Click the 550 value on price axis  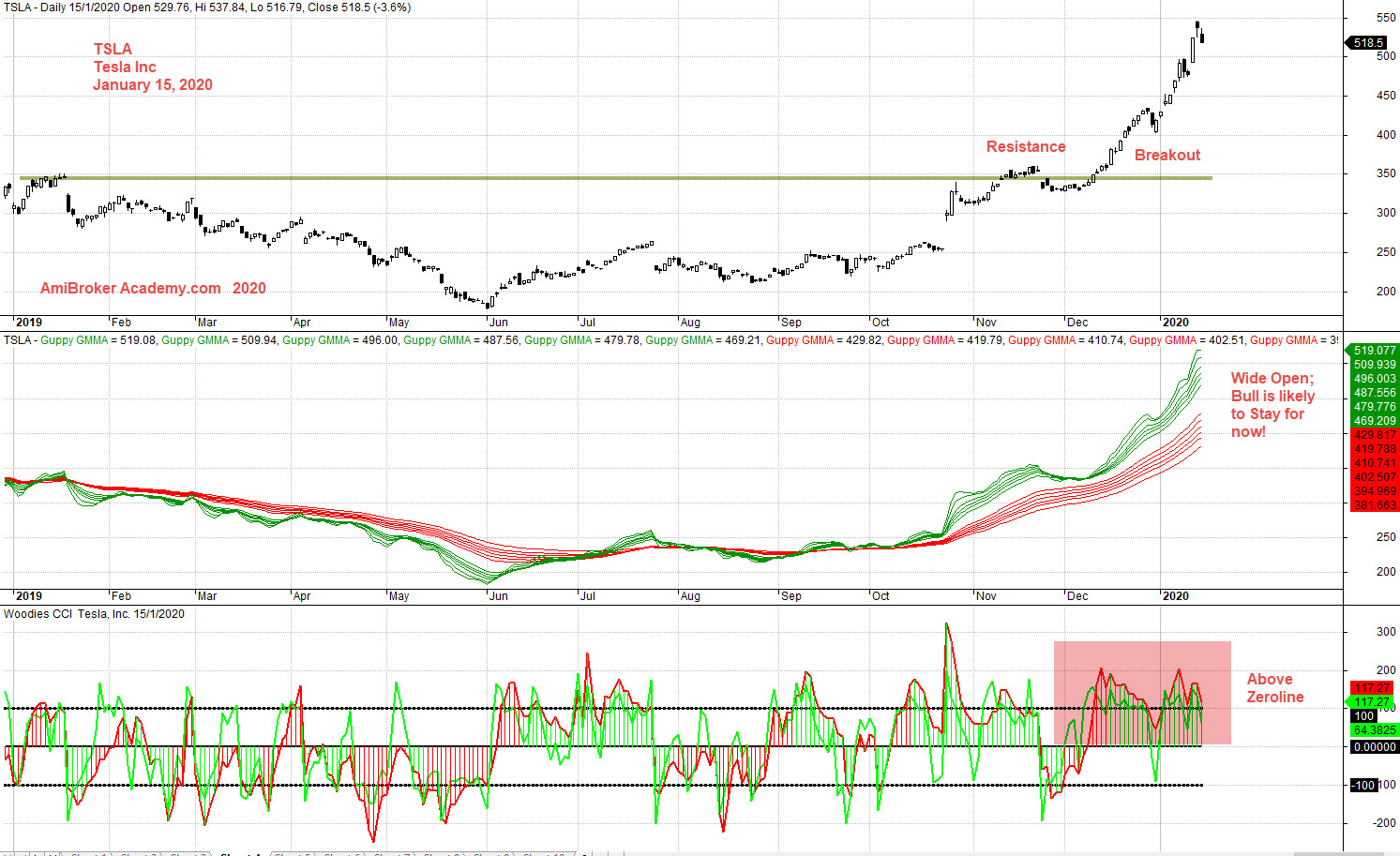(1386, 18)
